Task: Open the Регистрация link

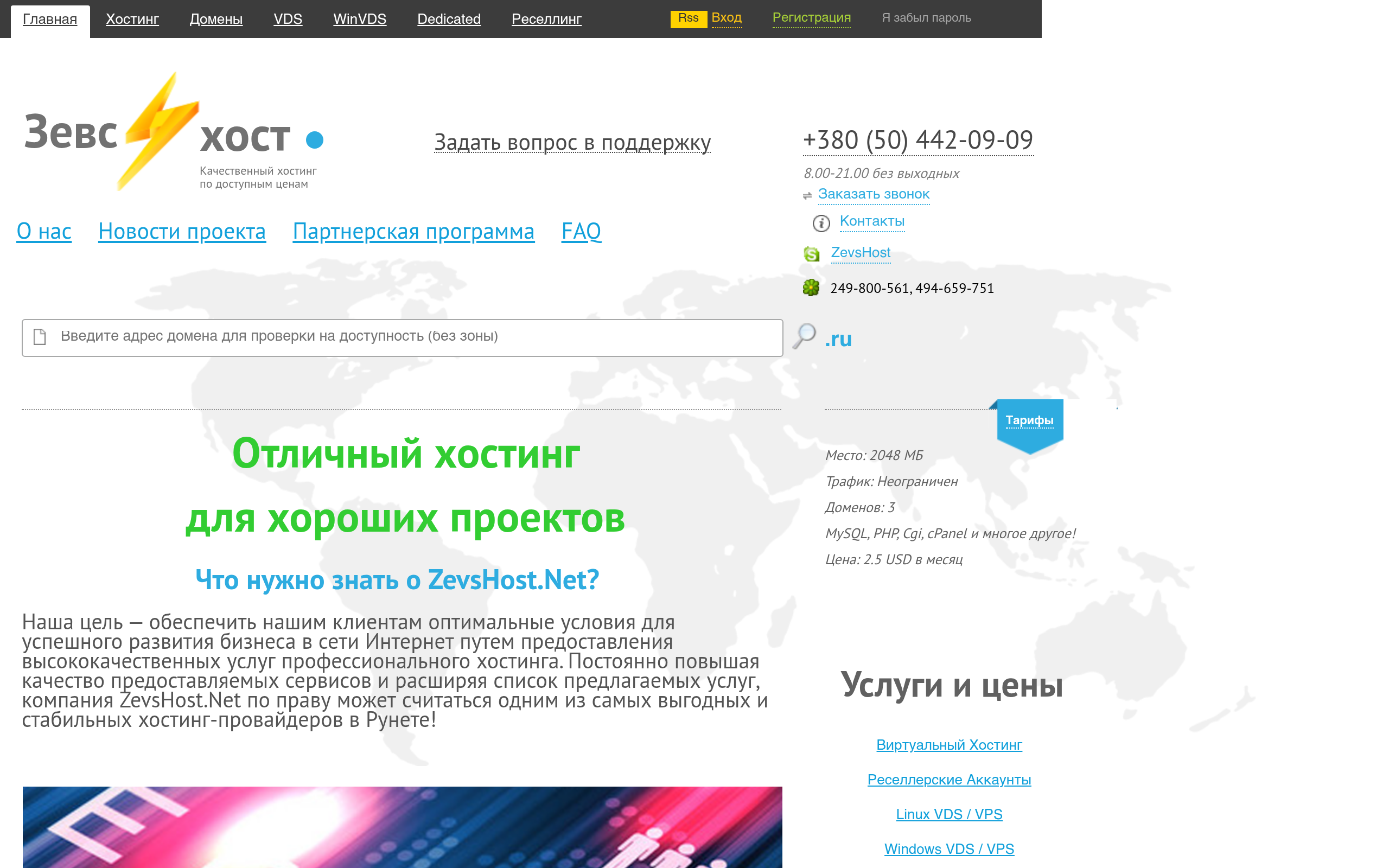Action: [811, 18]
